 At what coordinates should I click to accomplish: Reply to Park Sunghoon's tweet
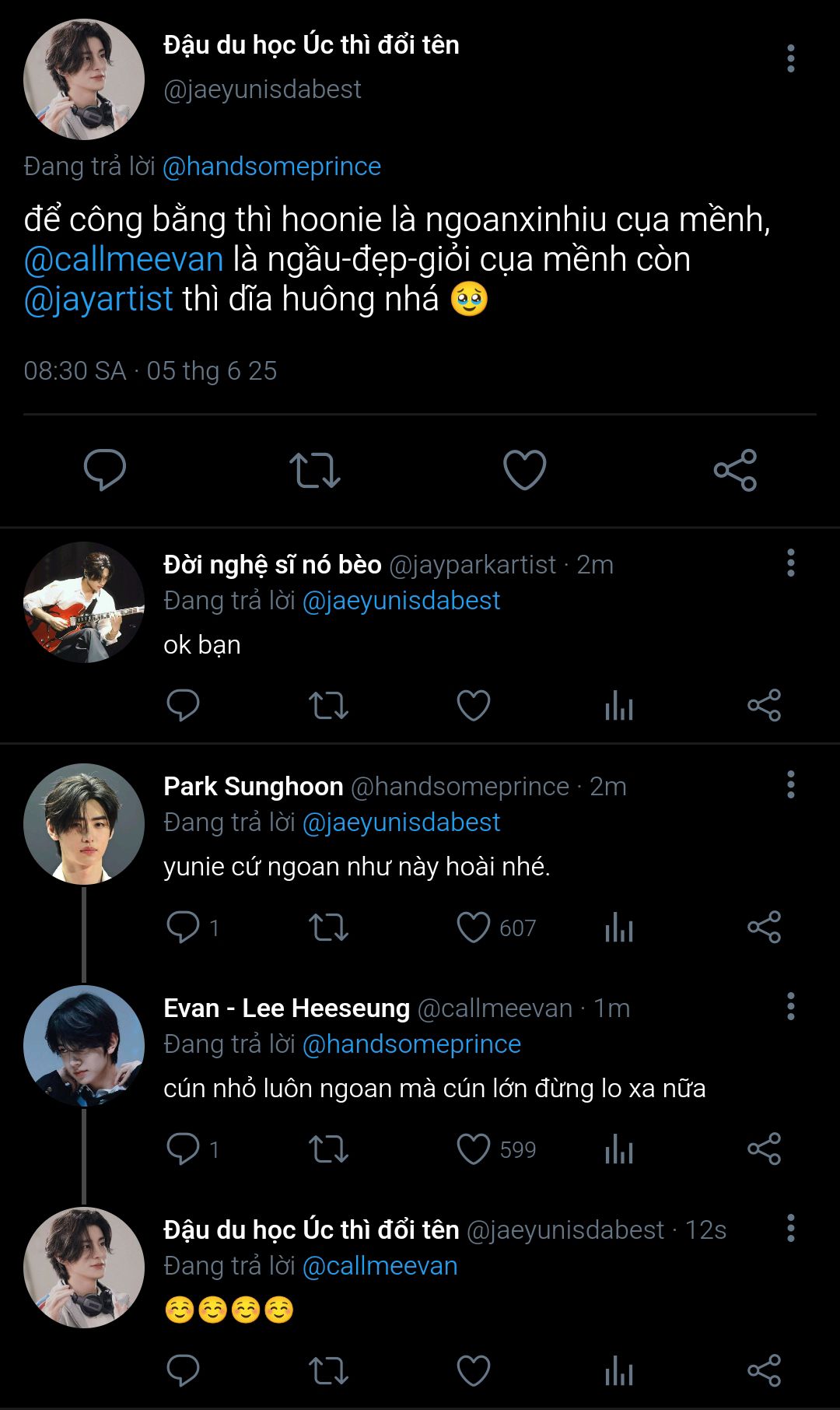(184, 928)
